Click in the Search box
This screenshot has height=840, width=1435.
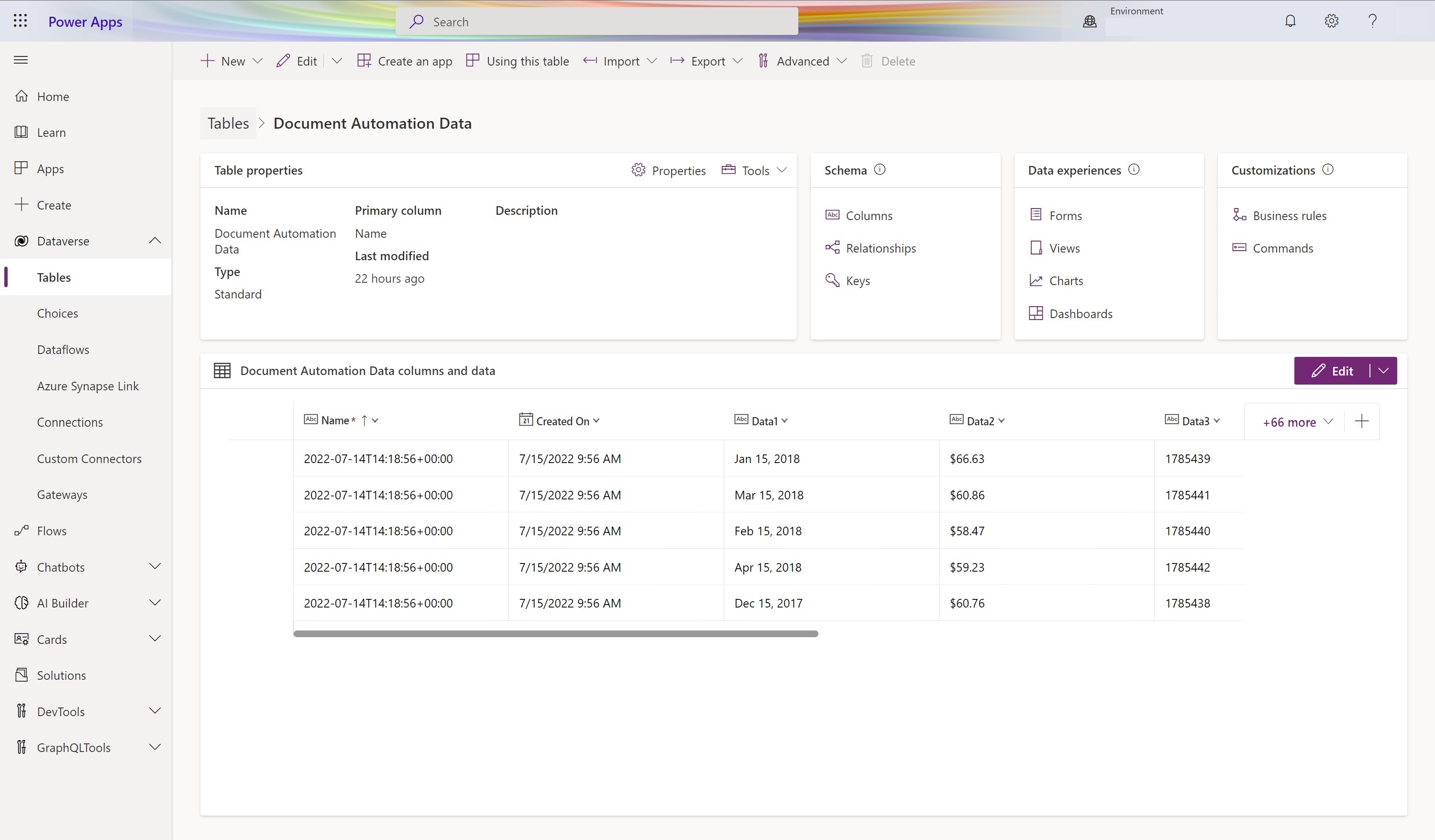coord(597,22)
